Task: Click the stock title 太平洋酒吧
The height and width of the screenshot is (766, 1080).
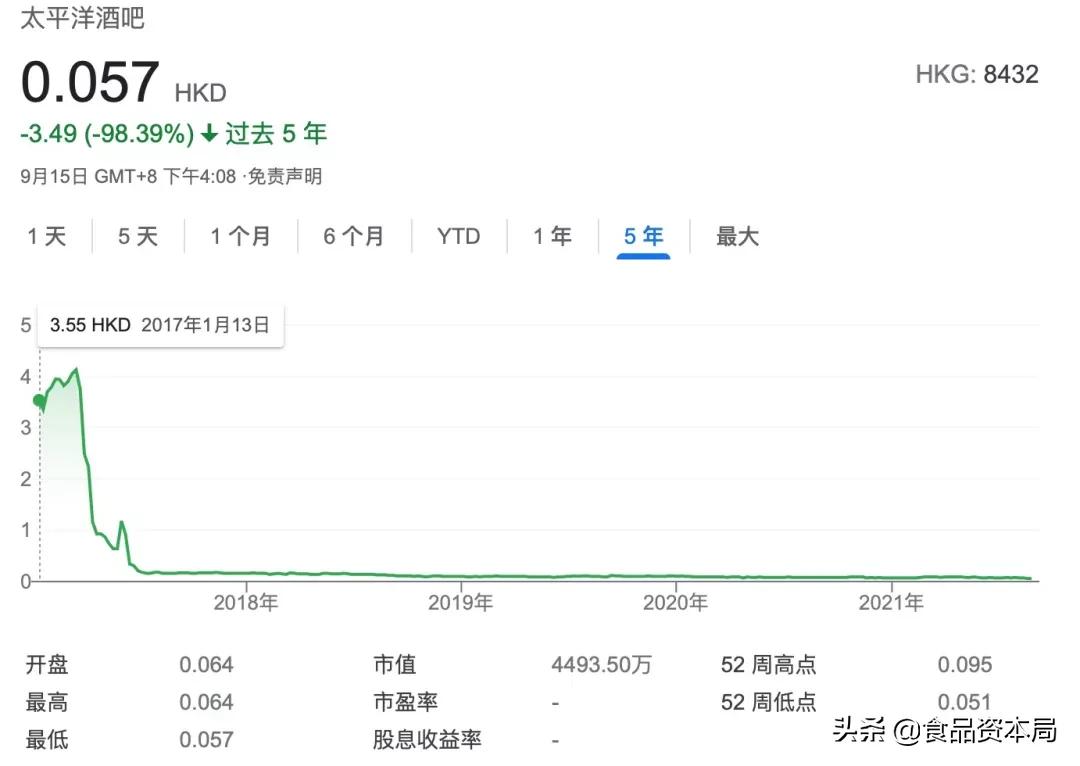Action: pyautogui.click(x=80, y=18)
